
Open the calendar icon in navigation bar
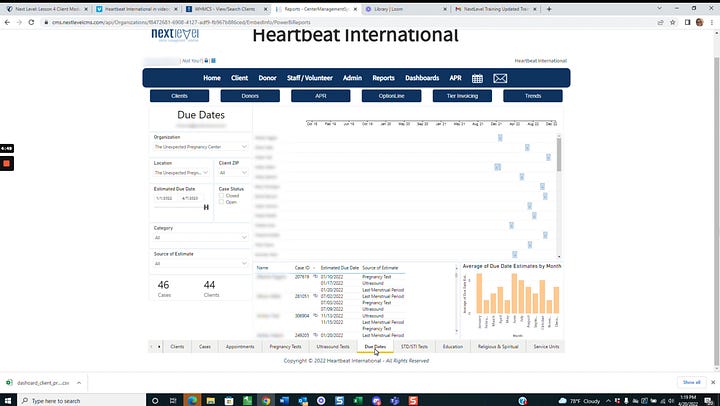pos(477,78)
